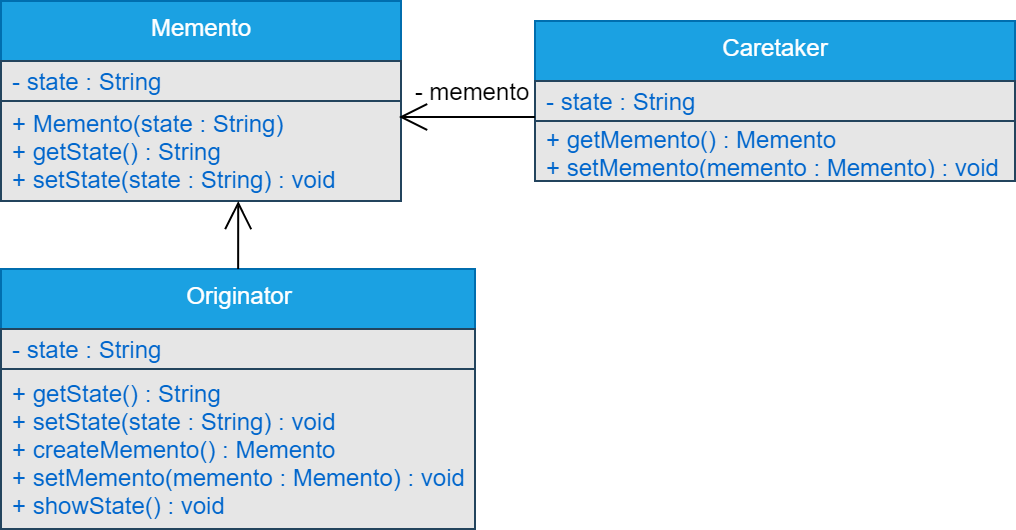The width and height of the screenshot is (1016, 530).
Task: Select the Memento constructor method line
Action: point(148,125)
